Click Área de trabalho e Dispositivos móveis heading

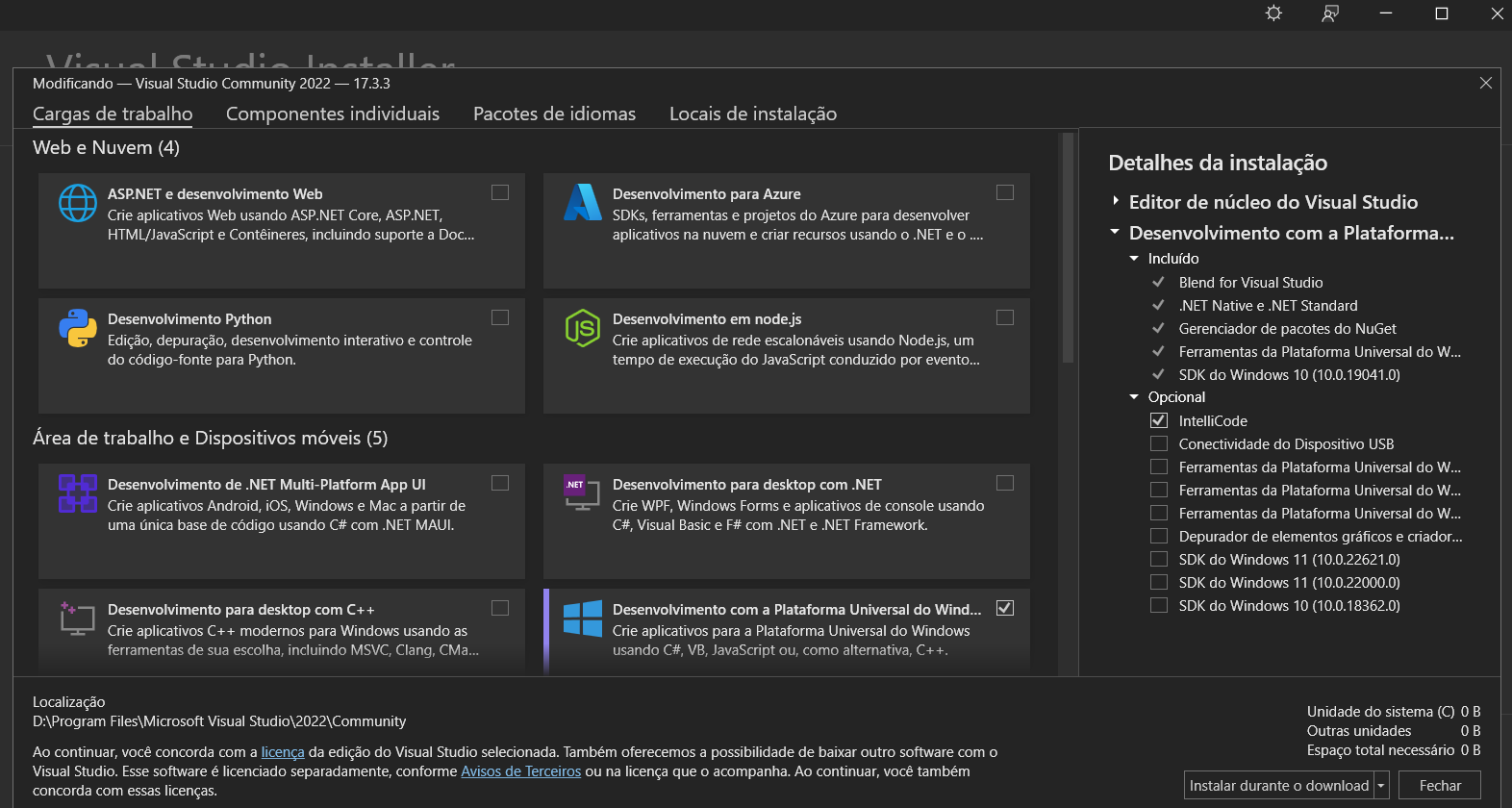(210, 438)
